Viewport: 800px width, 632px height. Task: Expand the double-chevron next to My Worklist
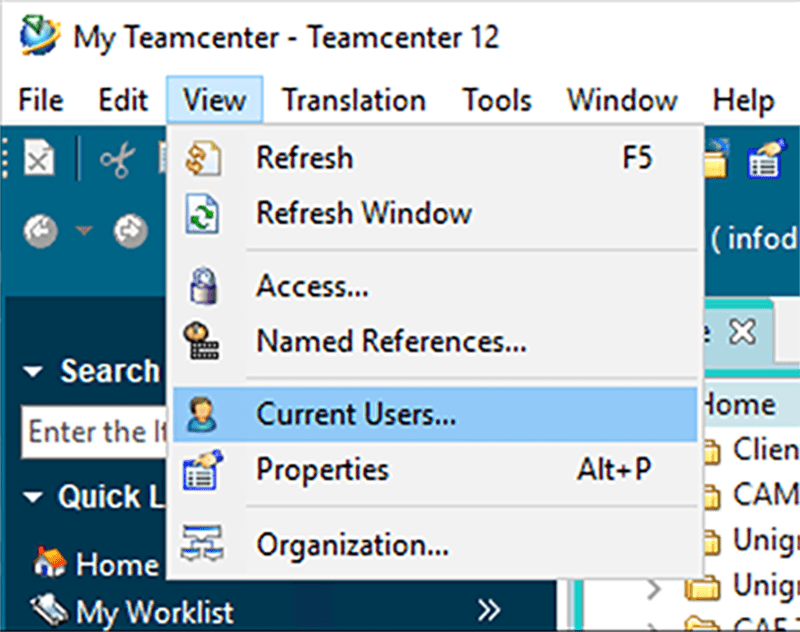click(489, 610)
